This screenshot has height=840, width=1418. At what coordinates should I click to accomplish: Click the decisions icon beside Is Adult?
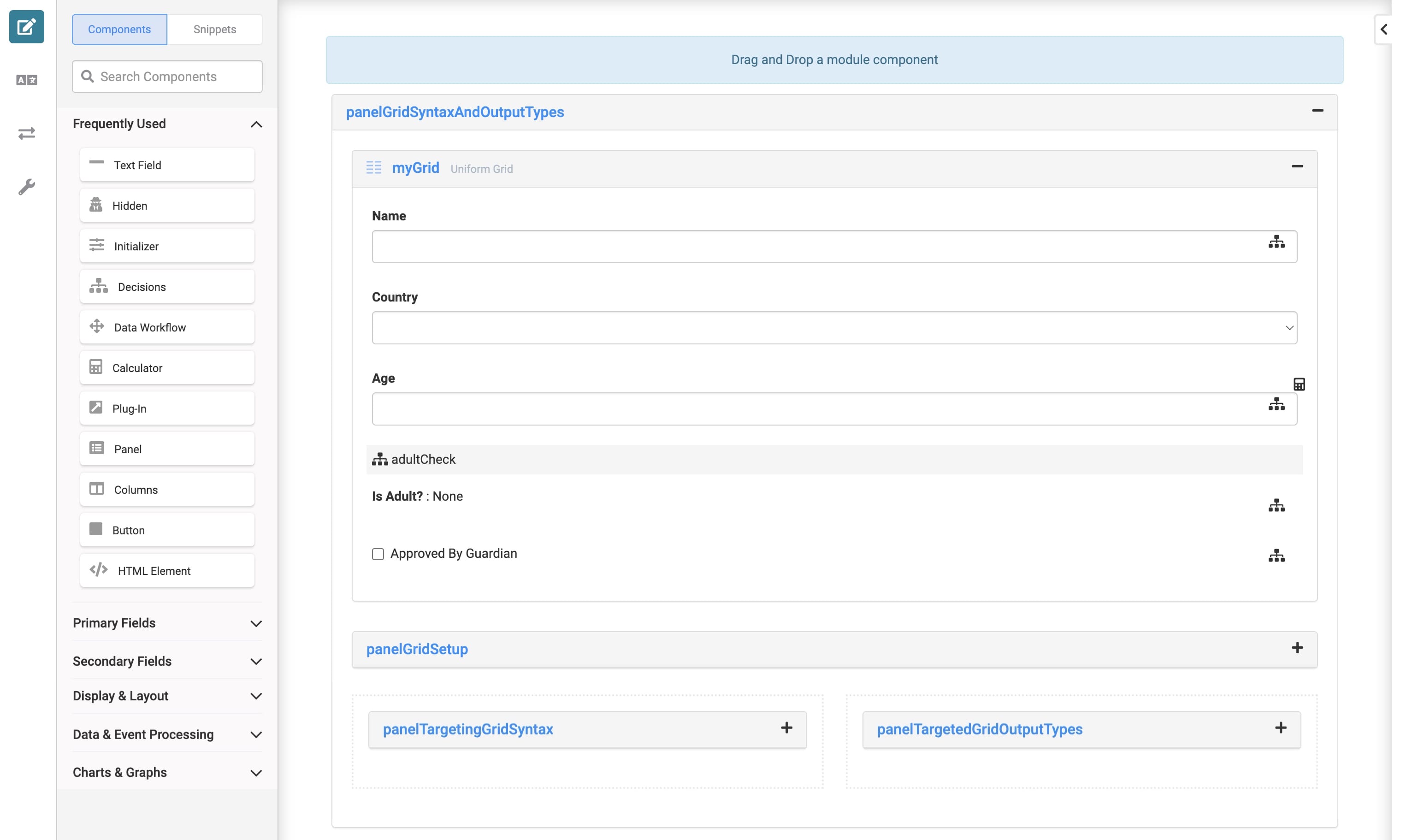pos(1276,505)
